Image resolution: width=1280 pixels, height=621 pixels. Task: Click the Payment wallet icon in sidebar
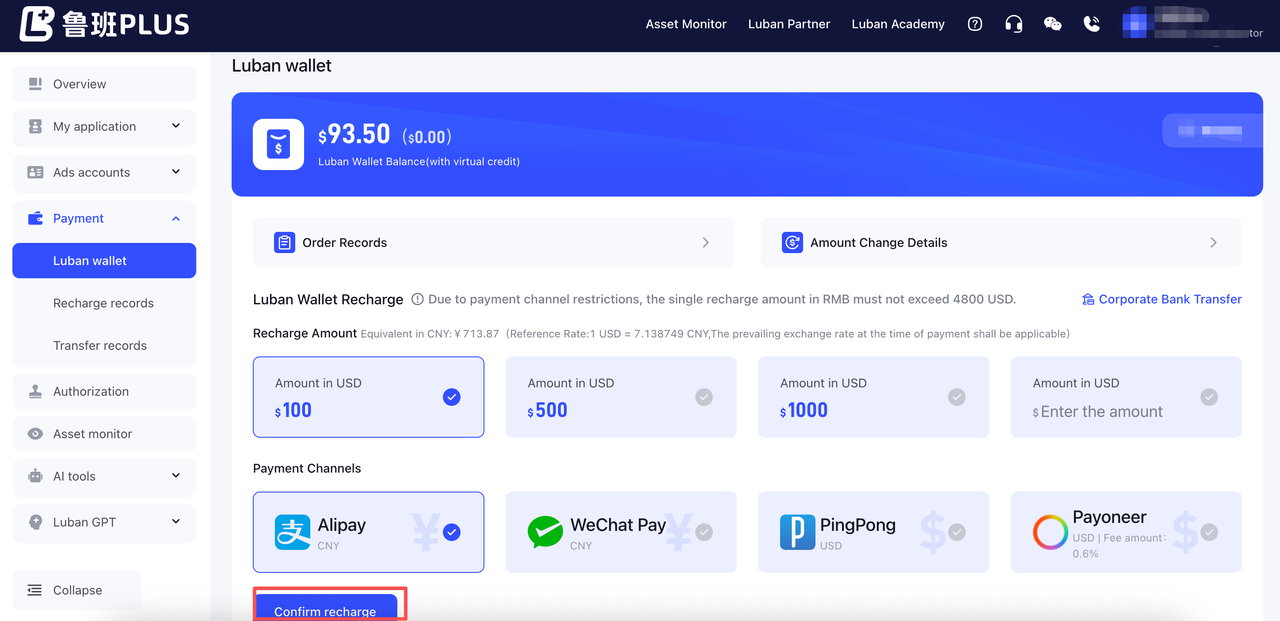[x=35, y=218]
